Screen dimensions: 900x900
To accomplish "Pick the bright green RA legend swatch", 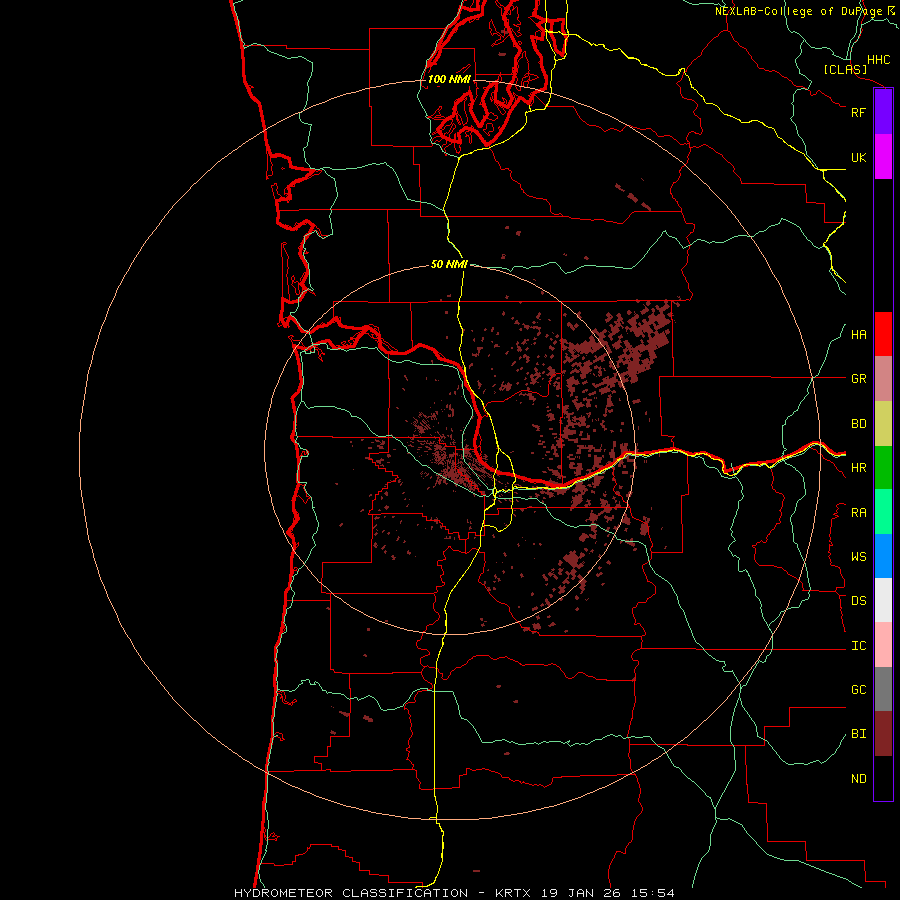I will tap(883, 512).
